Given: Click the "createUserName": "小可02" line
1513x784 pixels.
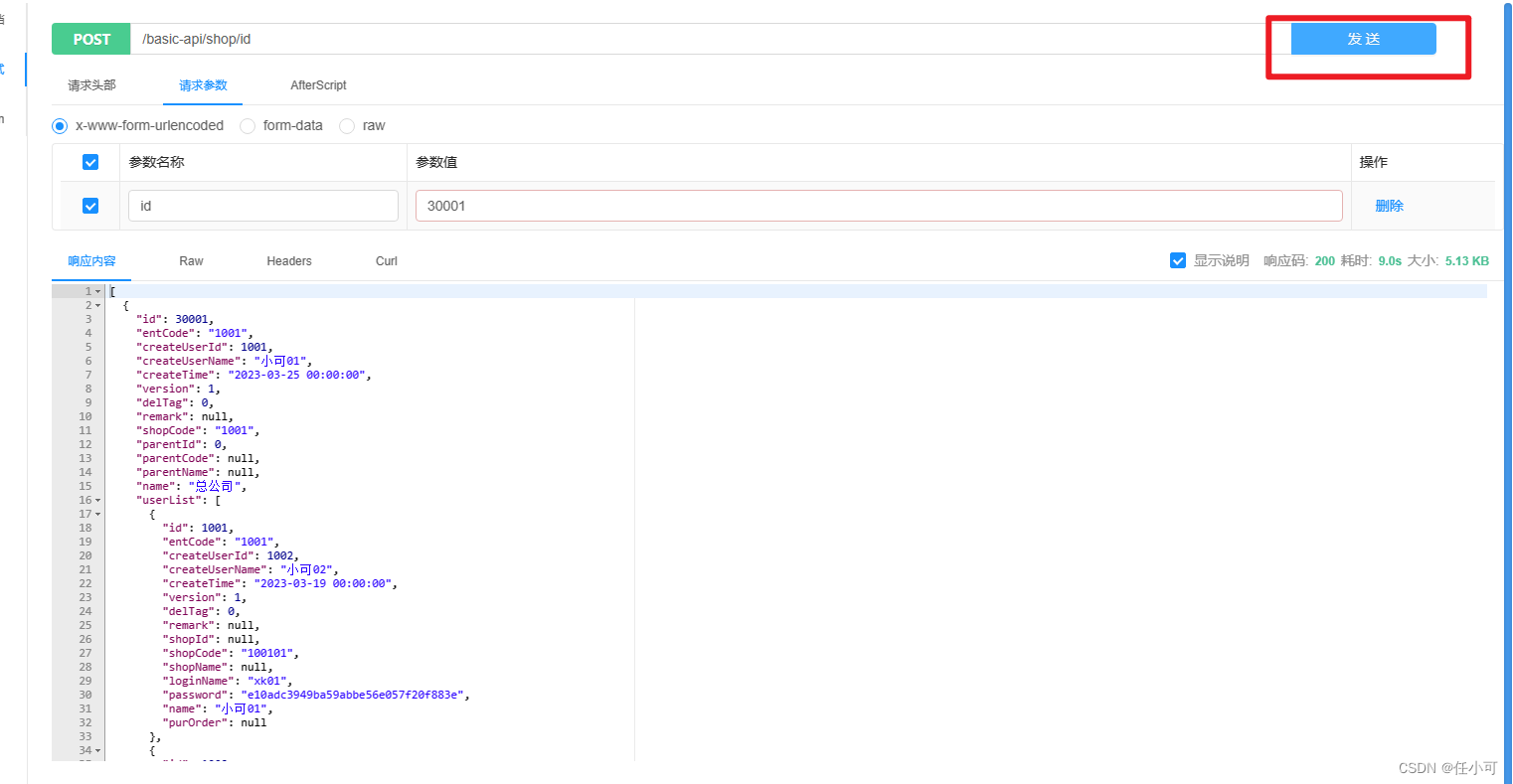Looking at the screenshot, I should (x=251, y=570).
